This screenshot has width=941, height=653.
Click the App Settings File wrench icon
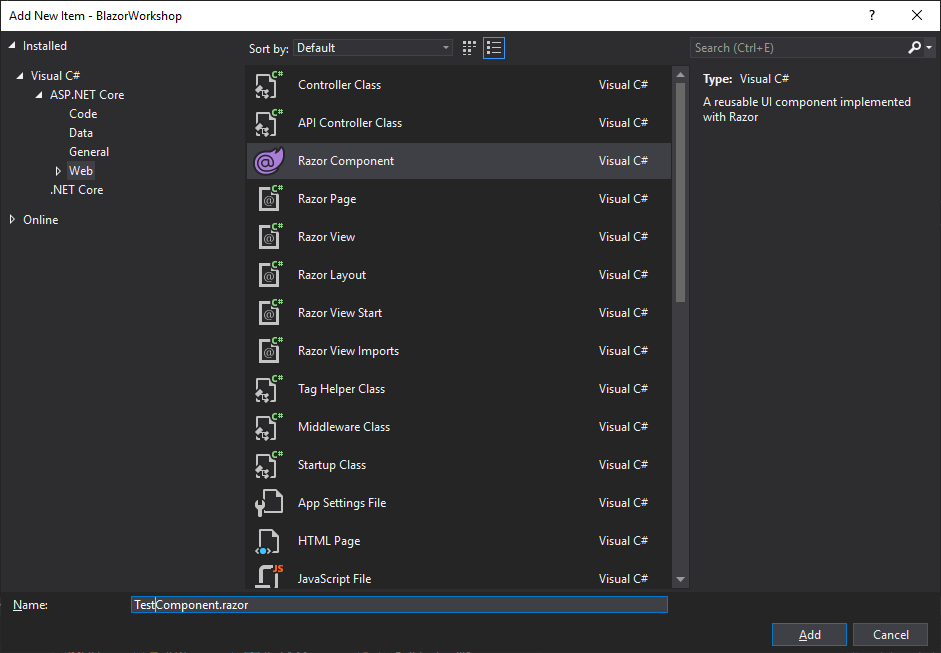pyautogui.click(x=268, y=503)
